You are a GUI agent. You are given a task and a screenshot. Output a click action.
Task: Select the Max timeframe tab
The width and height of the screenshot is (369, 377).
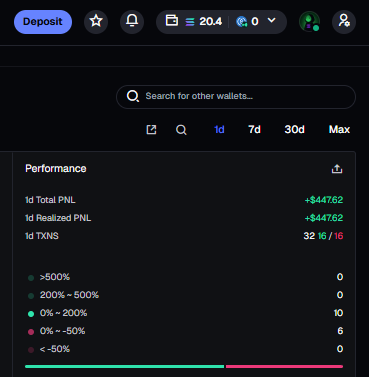pos(339,129)
